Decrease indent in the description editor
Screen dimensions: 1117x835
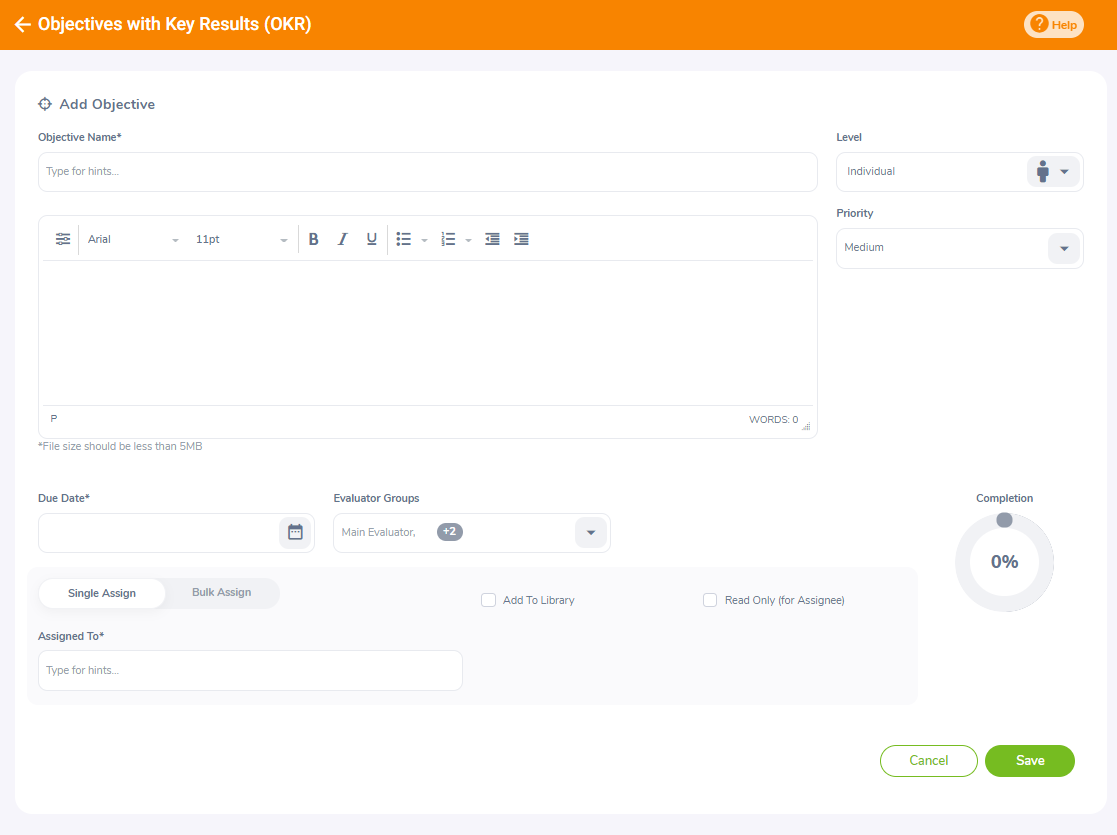[491, 238]
